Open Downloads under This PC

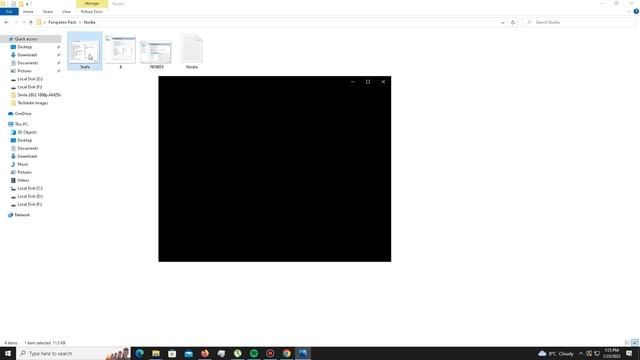27,156
